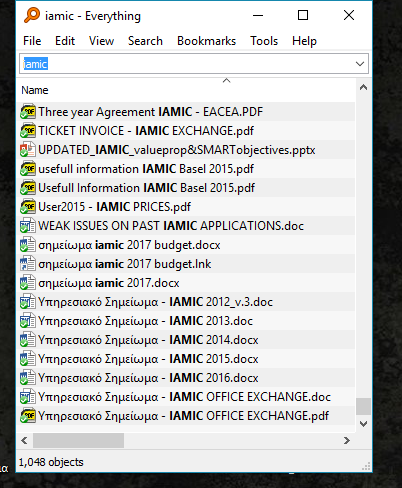The height and width of the screenshot is (488, 402).
Task: Select User2015 - IAMIC PRICES.pdf
Action: (114, 207)
